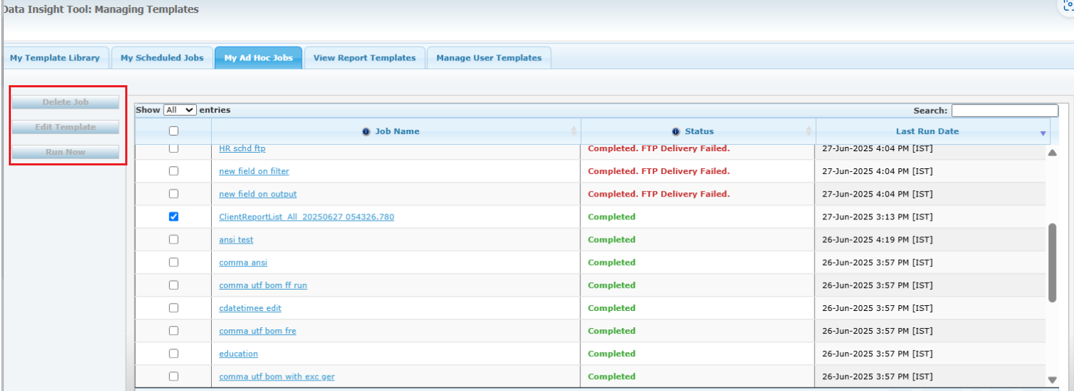Click the info icon beside Job Name header
Screen dimensions: 1074x391
366,131
